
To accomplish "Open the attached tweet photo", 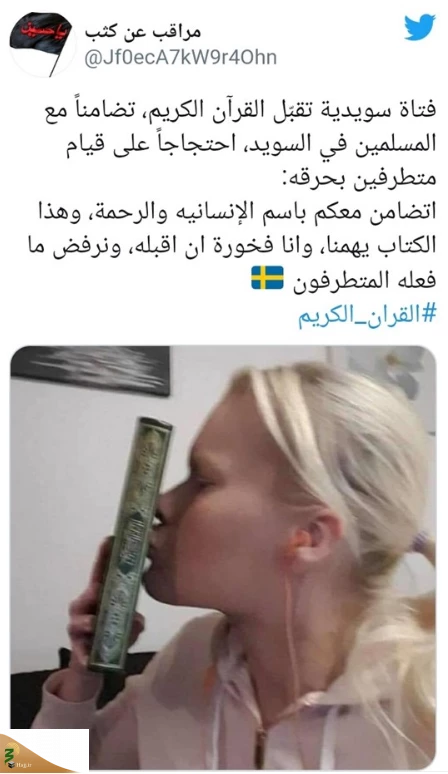I will 223,557.
